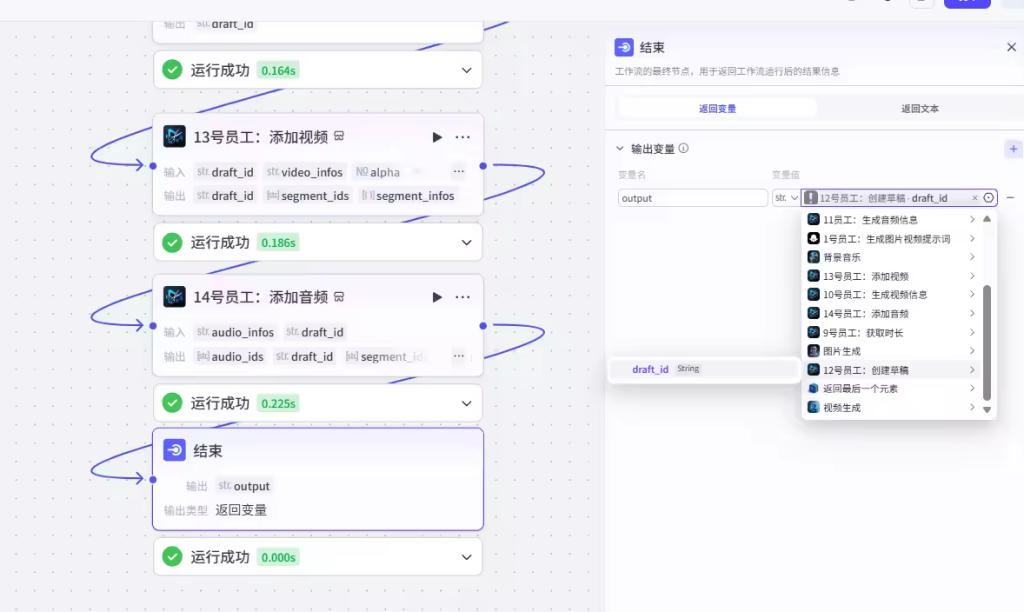Select 视频生成 in the variable dropdown
The image size is (1024, 612).
click(841, 408)
